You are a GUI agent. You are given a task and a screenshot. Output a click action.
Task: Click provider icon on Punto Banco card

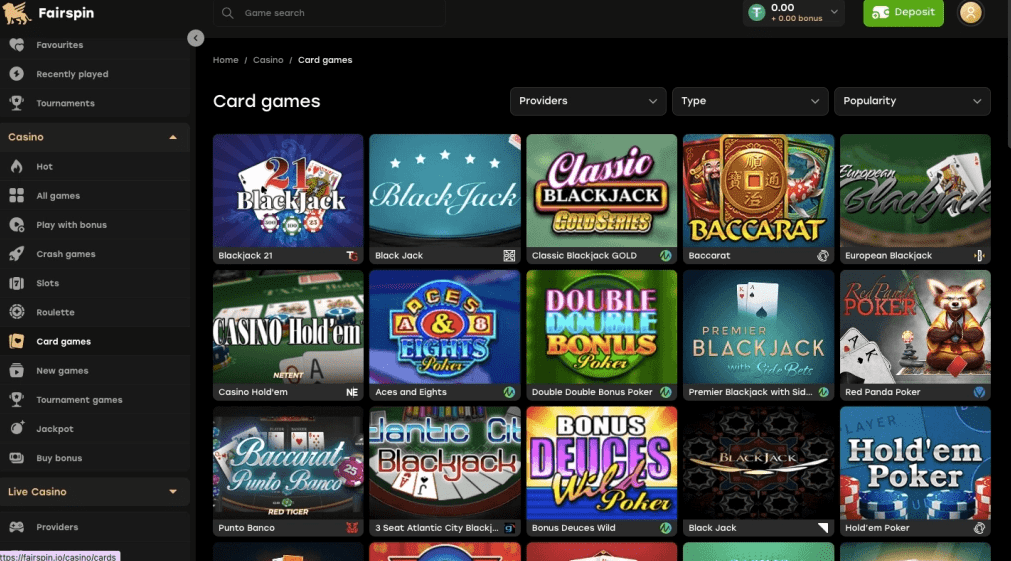tap(352, 528)
